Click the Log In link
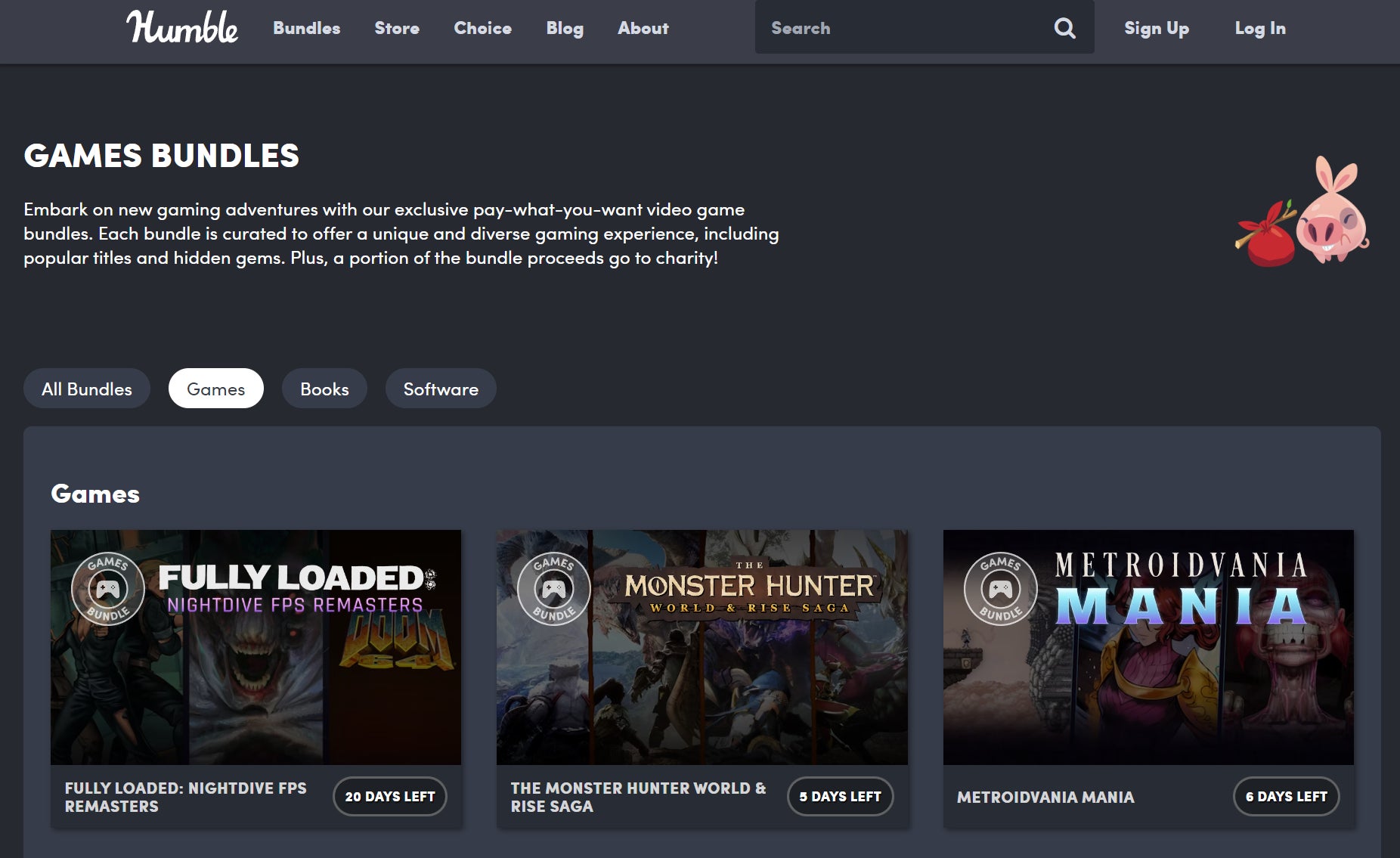 coord(1259,29)
